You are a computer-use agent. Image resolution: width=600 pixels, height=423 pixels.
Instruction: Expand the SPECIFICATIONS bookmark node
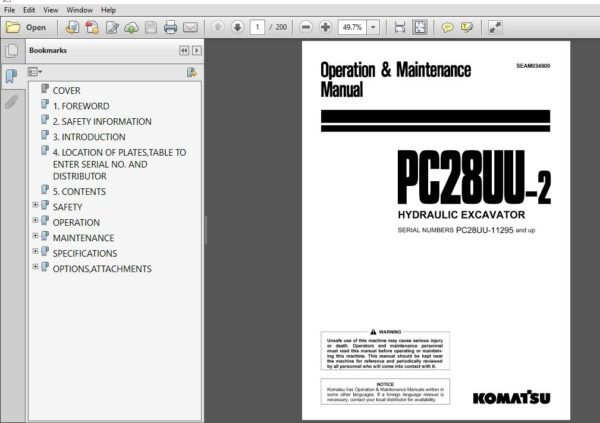tap(35, 252)
